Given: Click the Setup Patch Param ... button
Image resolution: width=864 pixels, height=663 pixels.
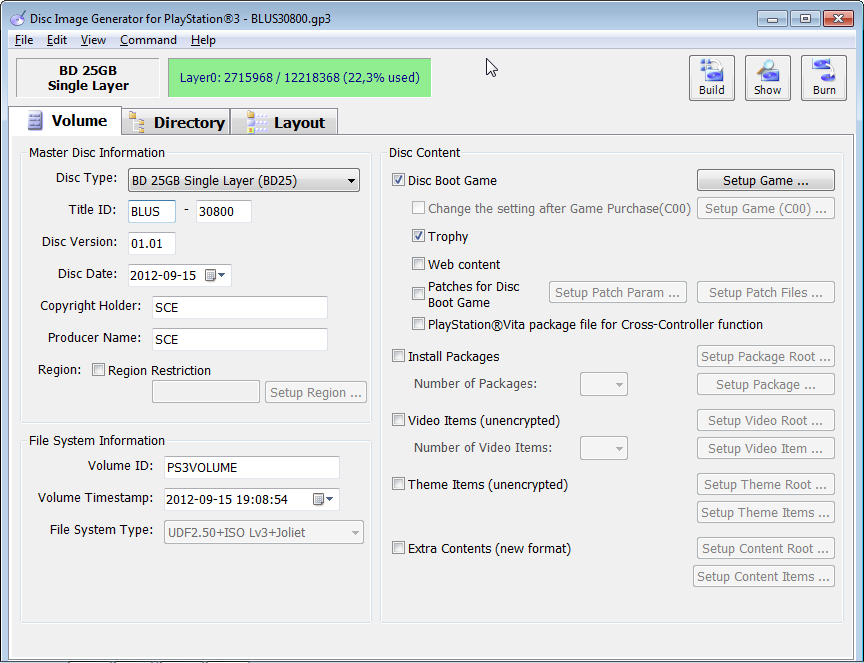Looking at the screenshot, I should click(617, 292).
